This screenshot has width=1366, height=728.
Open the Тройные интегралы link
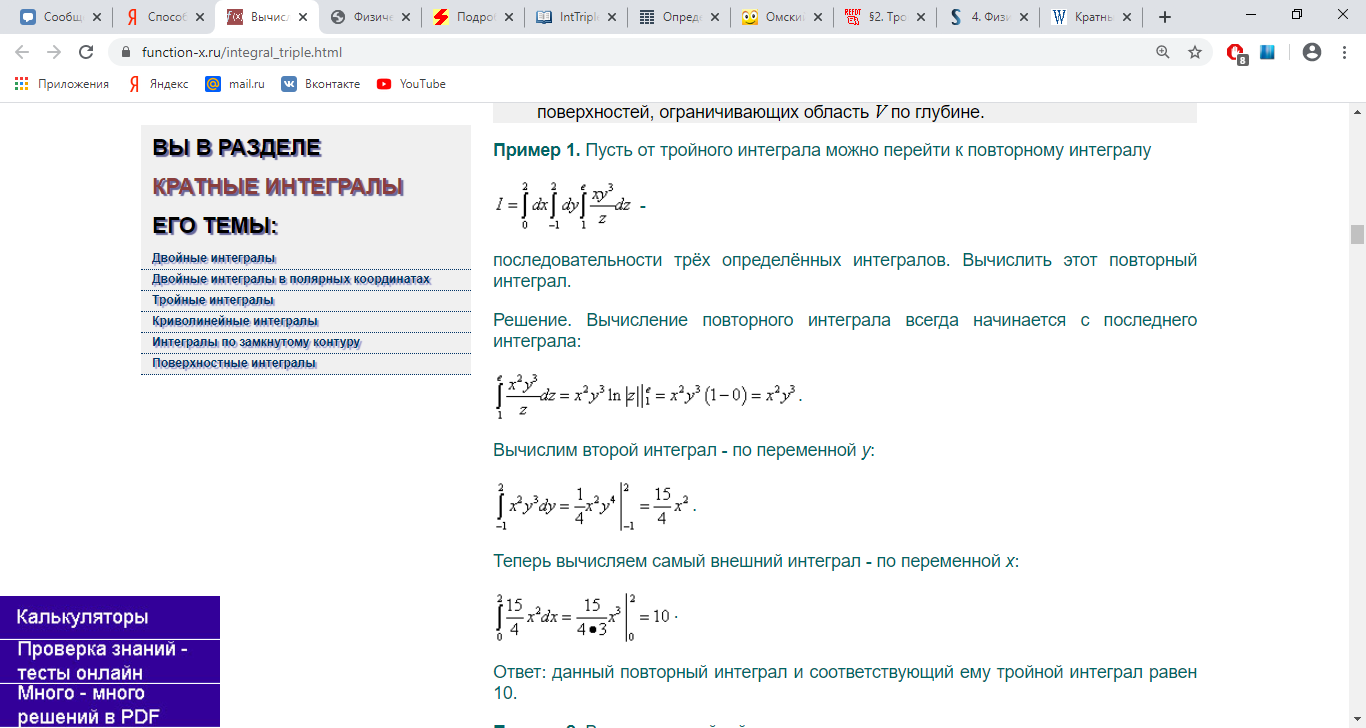[213, 300]
